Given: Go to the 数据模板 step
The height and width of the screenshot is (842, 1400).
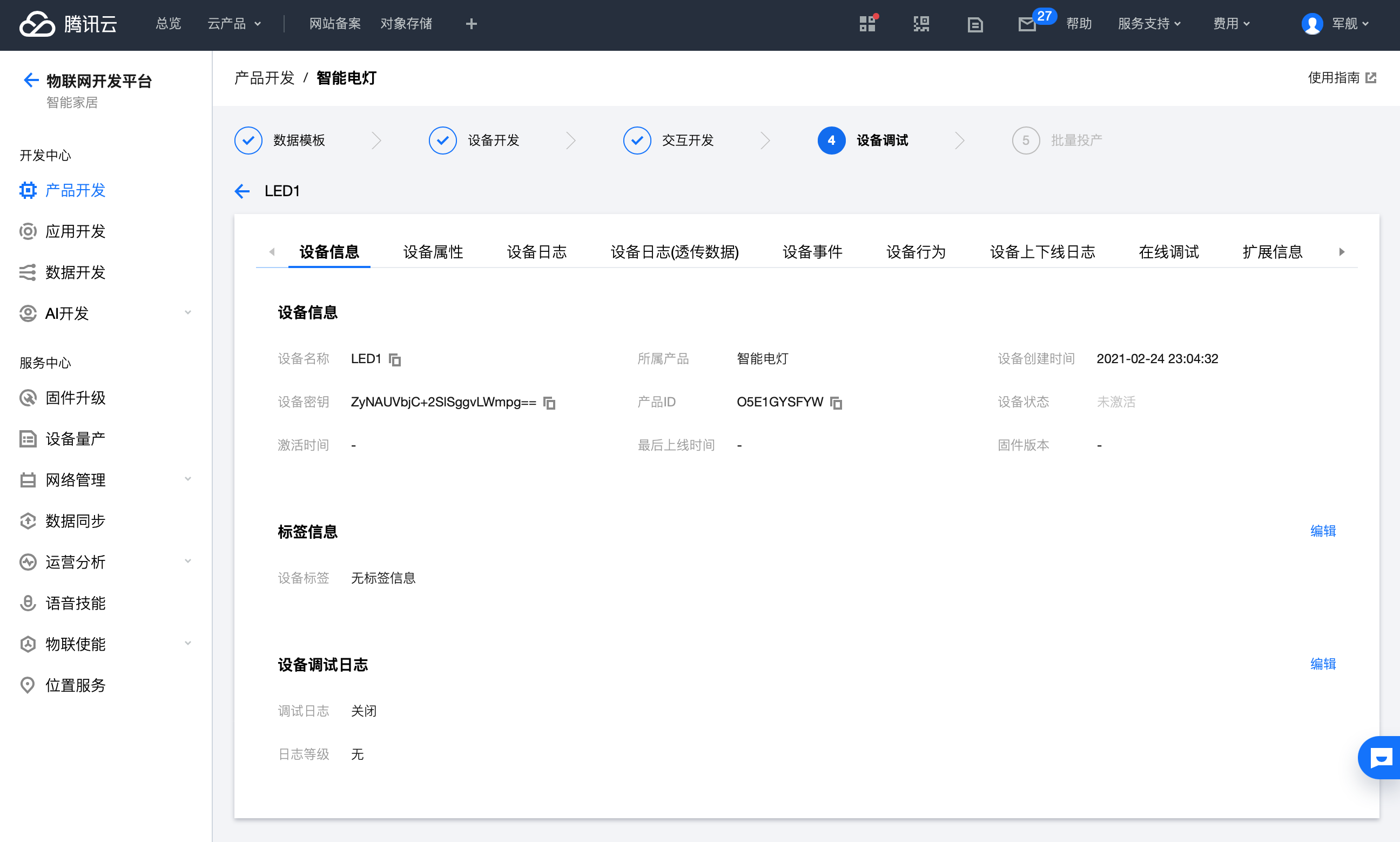Looking at the screenshot, I should tap(298, 140).
